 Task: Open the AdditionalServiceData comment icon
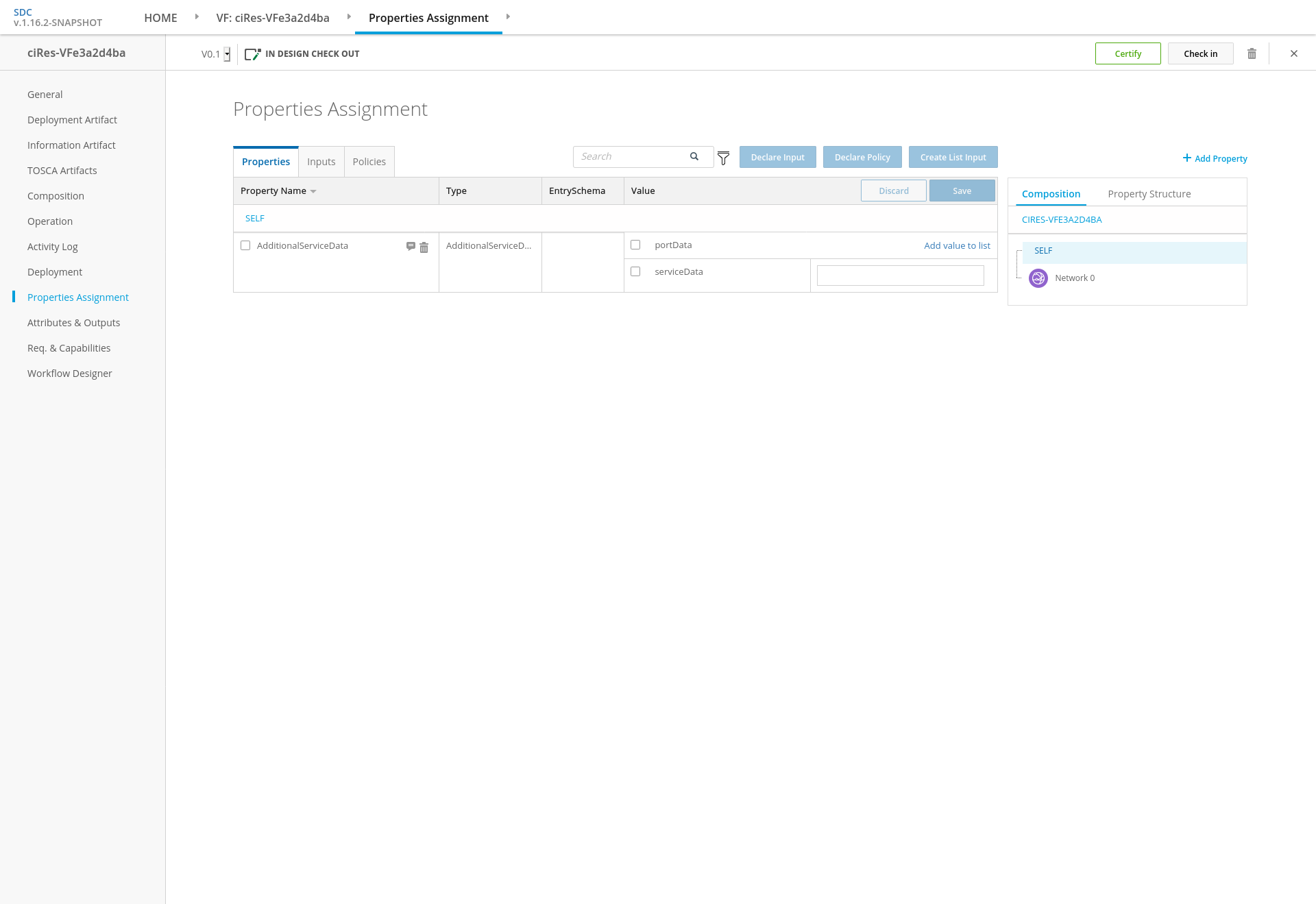pos(411,246)
